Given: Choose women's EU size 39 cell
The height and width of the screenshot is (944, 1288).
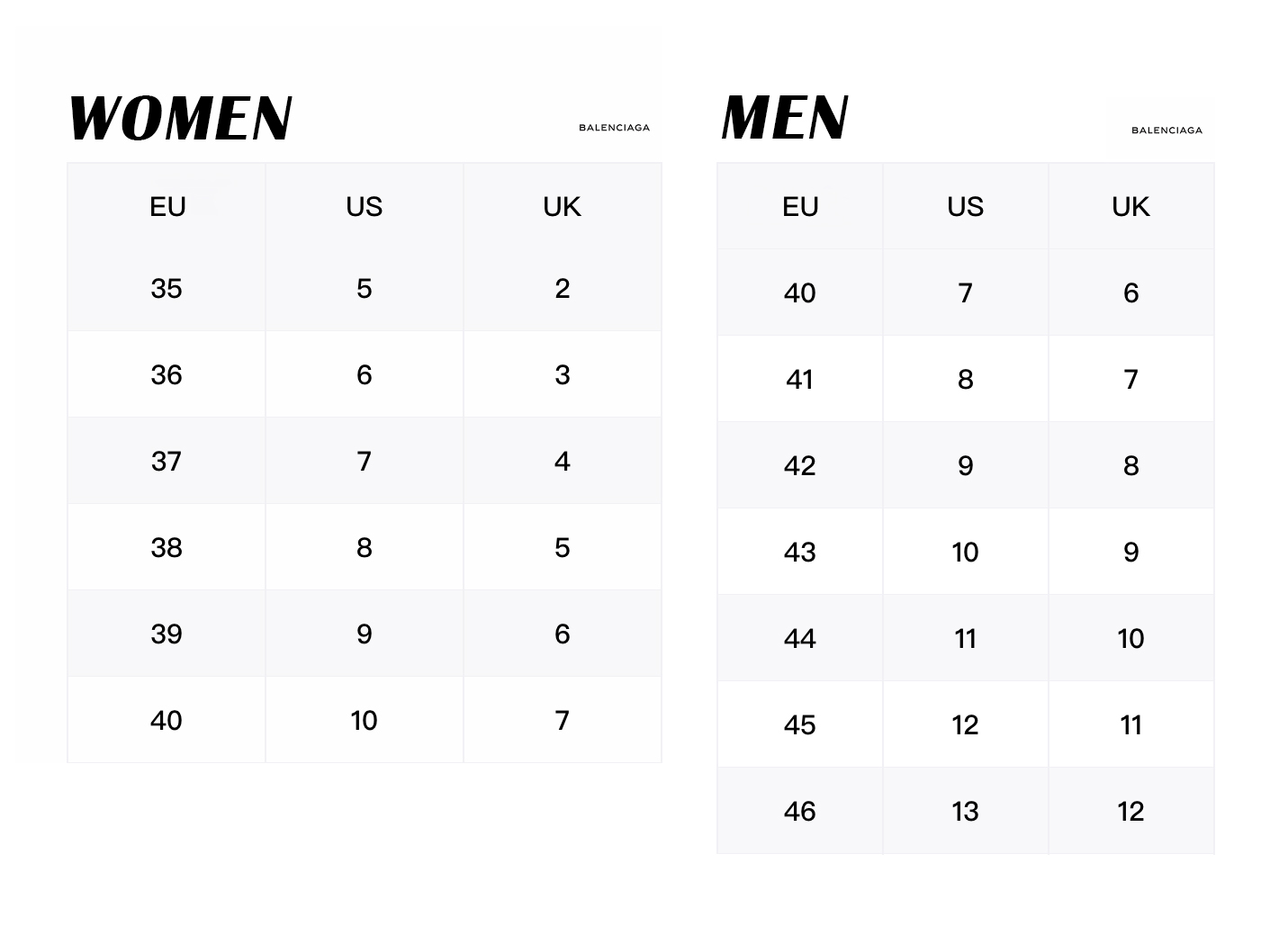Looking at the screenshot, I should tap(167, 634).
